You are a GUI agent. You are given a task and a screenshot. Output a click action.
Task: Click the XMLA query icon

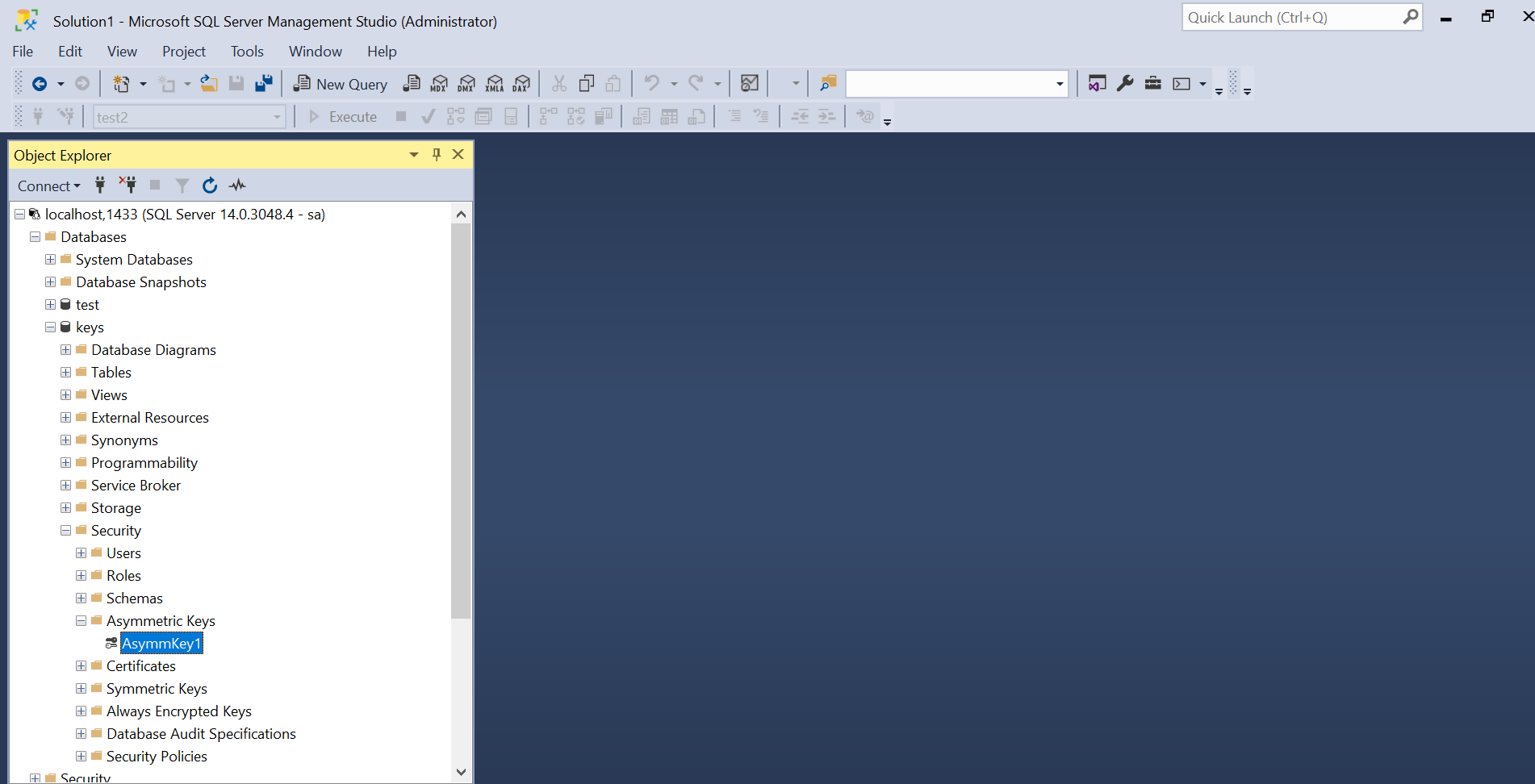click(x=495, y=84)
